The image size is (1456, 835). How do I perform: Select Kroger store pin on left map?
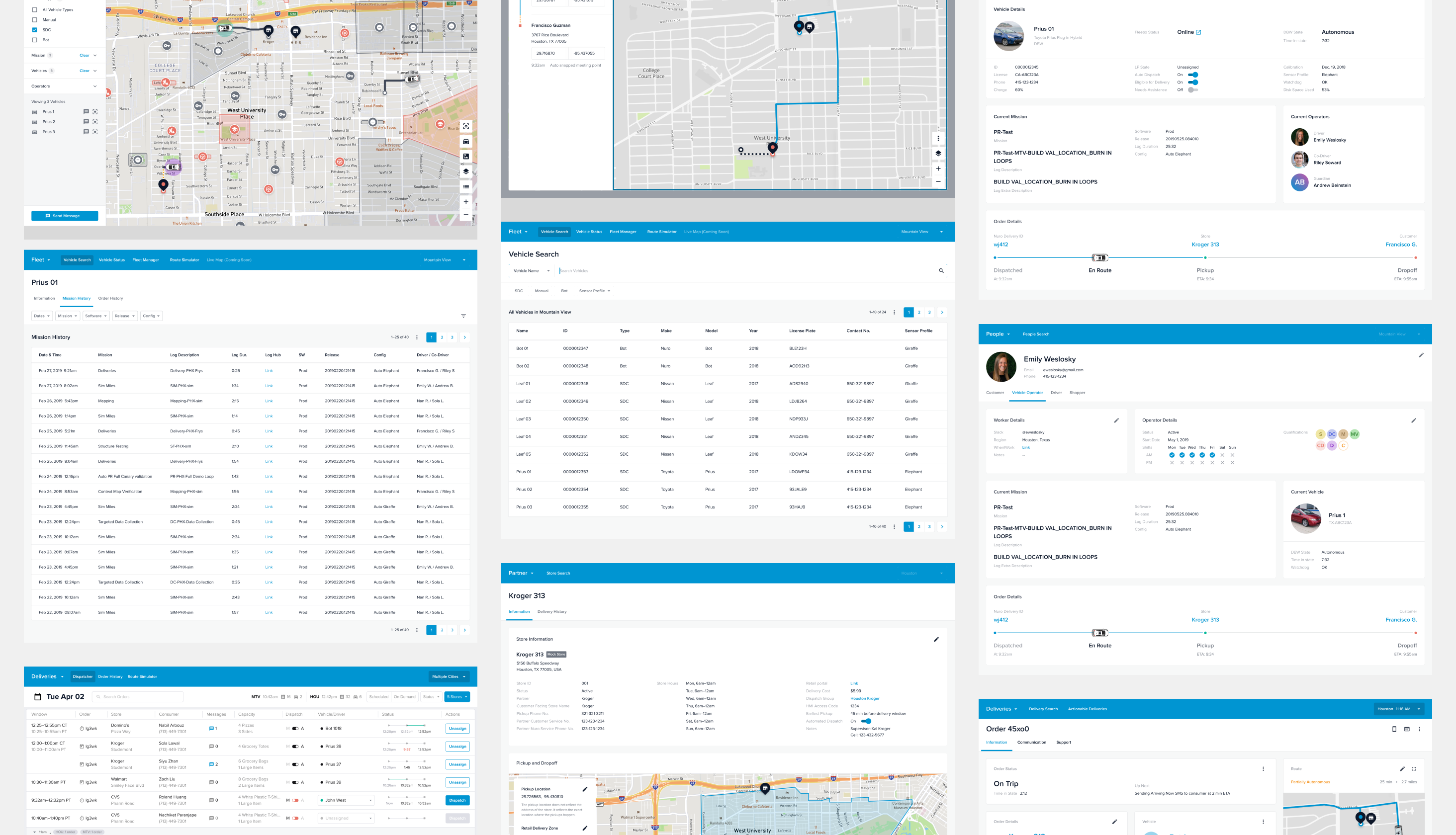(269, 30)
